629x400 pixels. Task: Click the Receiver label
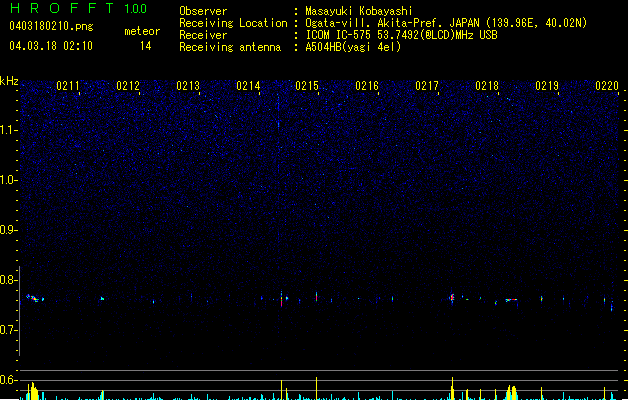tap(203, 35)
